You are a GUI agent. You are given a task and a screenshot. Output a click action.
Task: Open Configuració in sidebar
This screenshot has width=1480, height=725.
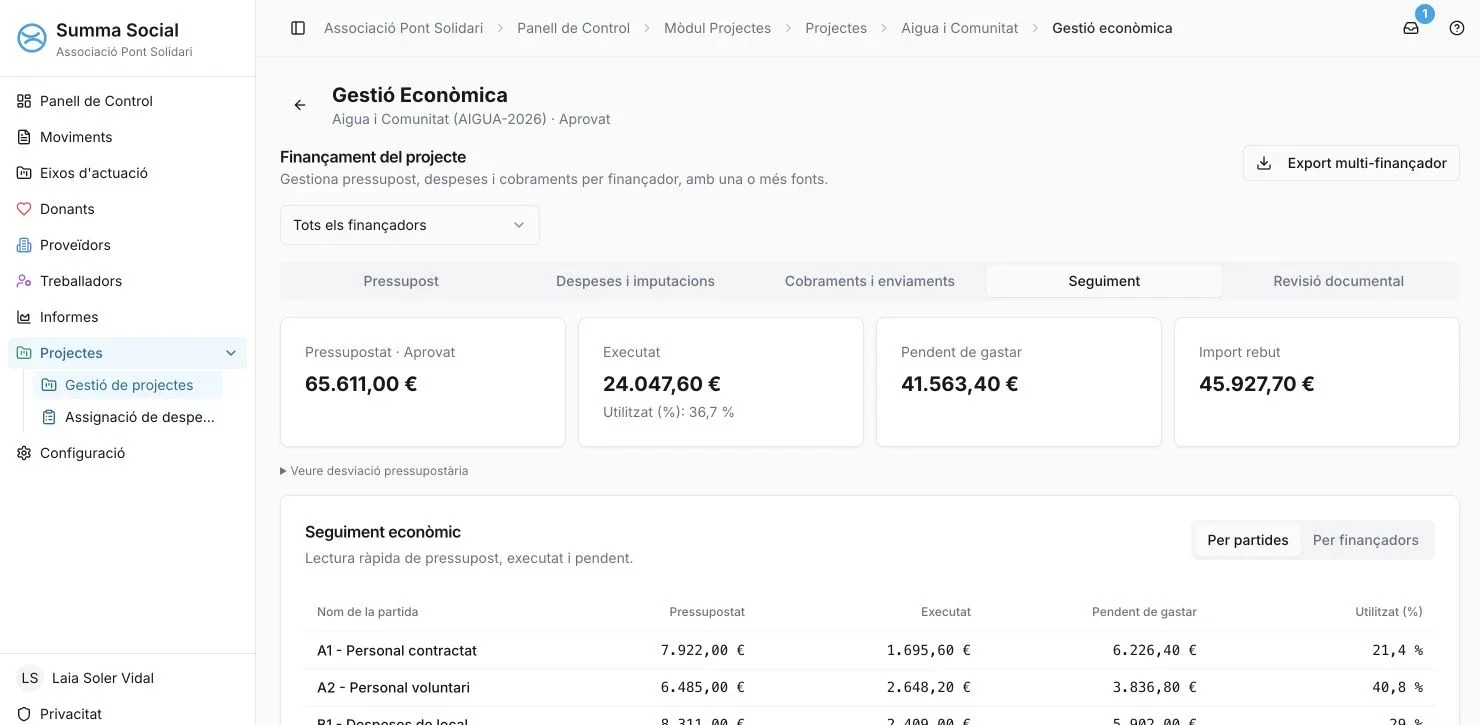coord(128,453)
